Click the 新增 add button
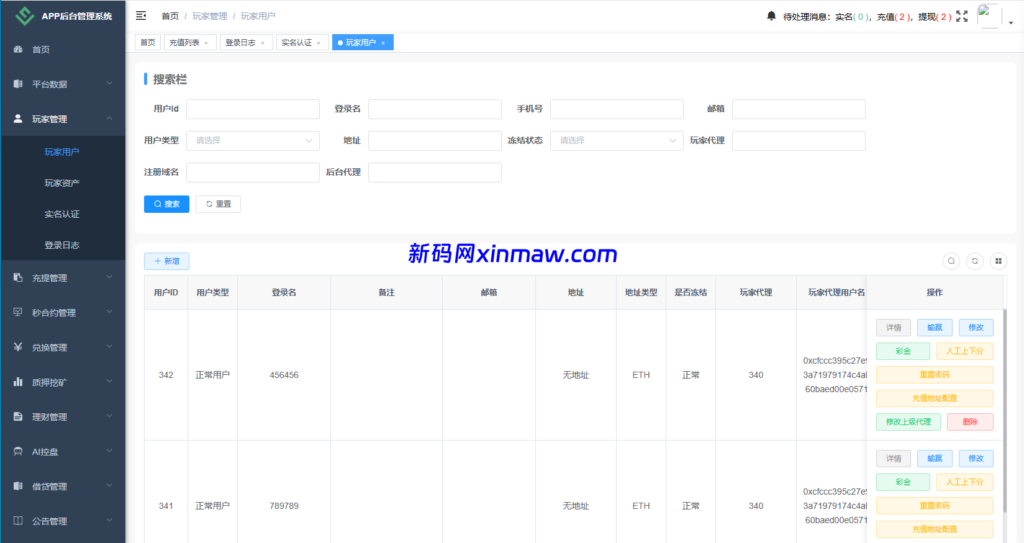The height and width of the screenshot is (543, 1024). 167,261
